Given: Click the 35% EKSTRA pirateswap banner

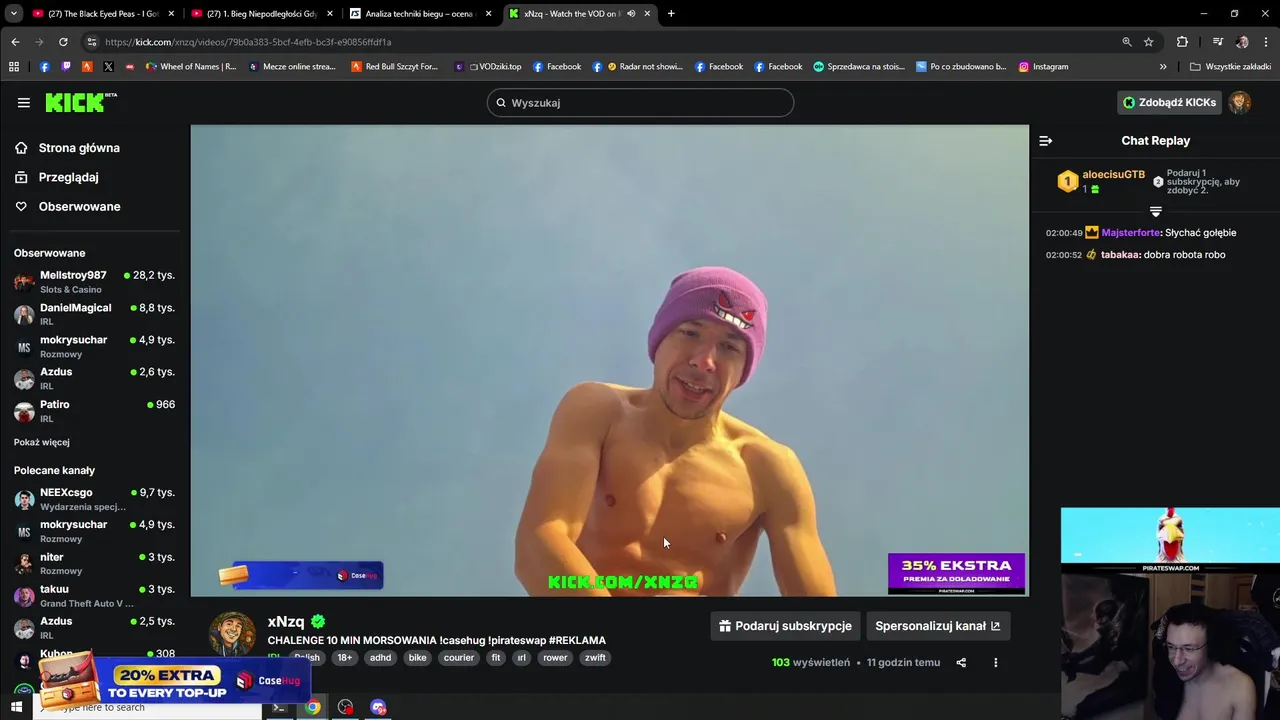Looking at the screenshot, I should [x=956, y=574].
